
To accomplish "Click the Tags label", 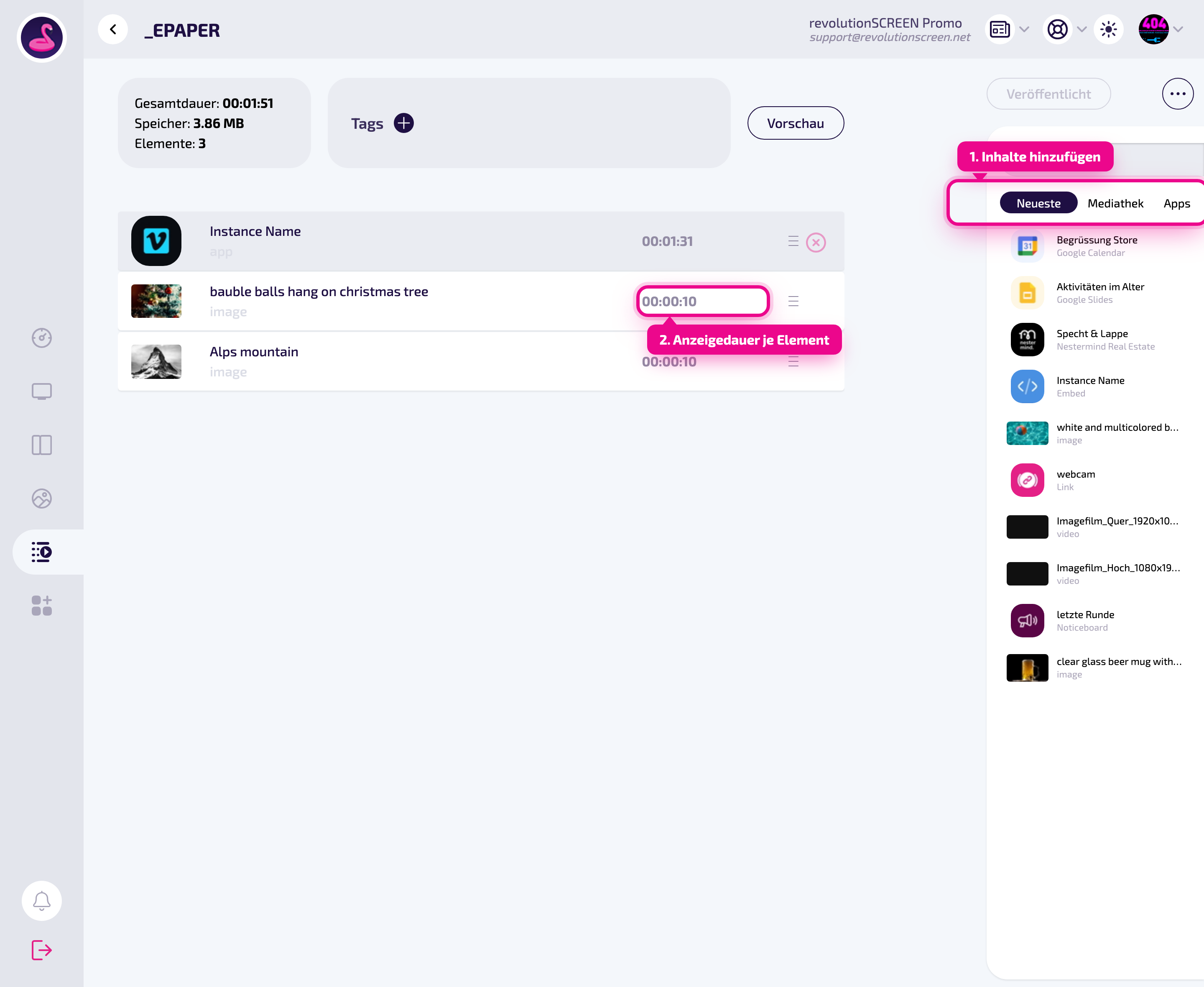I will pos(367,123).
